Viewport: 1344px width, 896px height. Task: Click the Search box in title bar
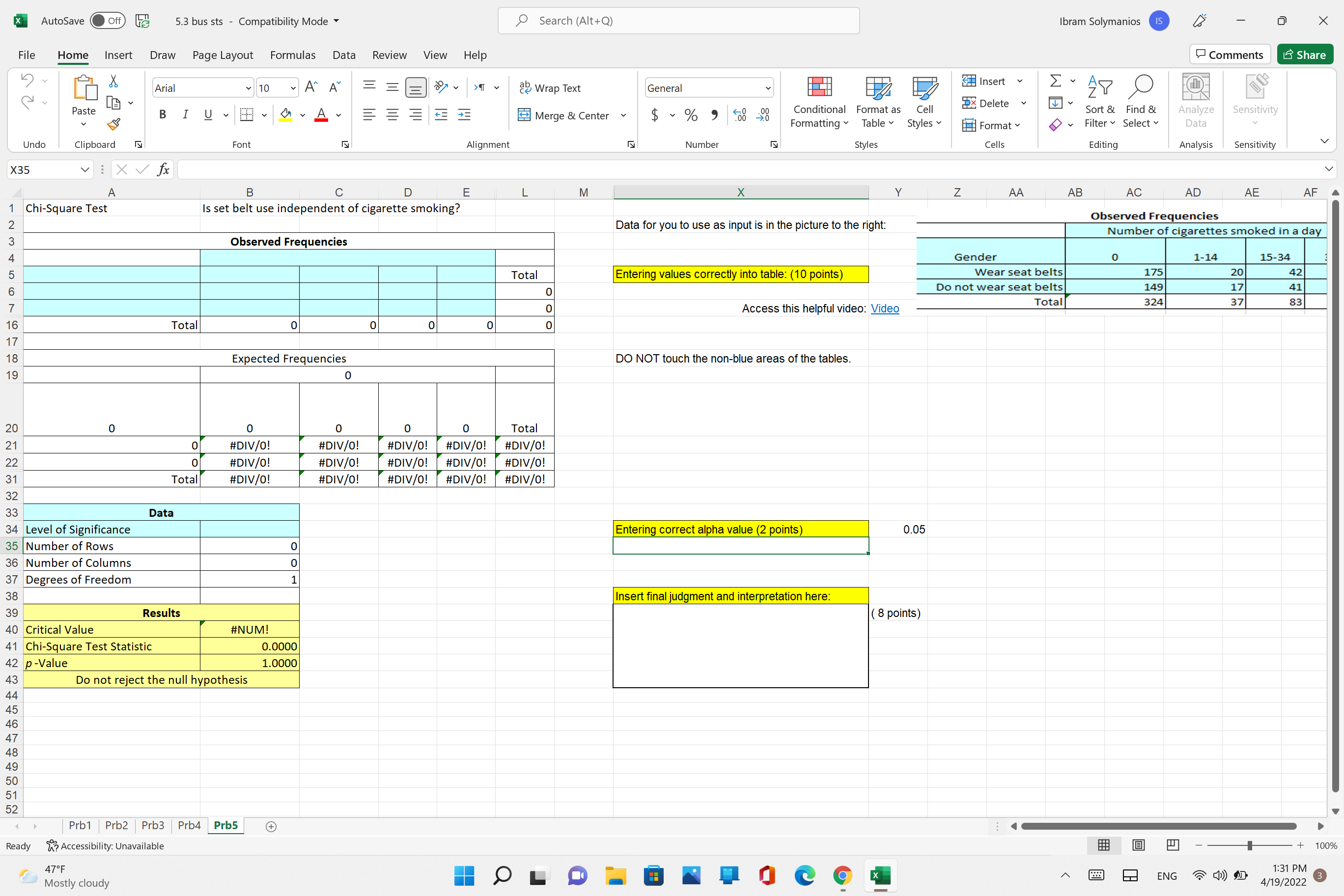click(x=678, y=21)
